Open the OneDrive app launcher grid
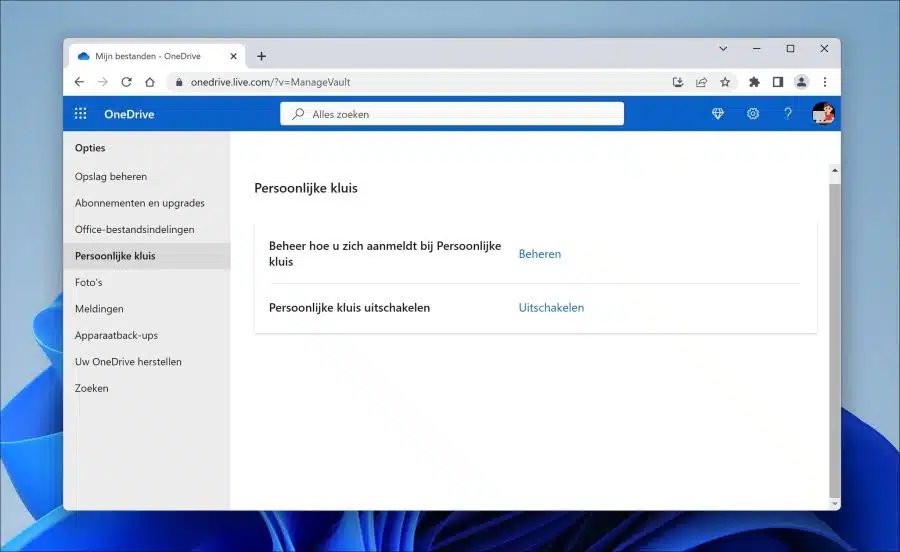The width and height of the screenshot is (900, 552). click(x=80, y=114)
